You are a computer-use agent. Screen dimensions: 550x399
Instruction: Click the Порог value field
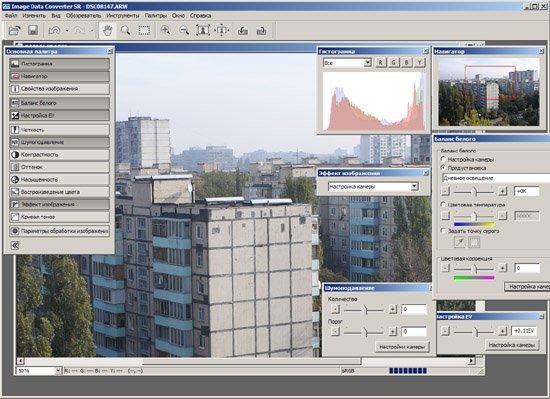pyautogui.click(x=414, y=331)
